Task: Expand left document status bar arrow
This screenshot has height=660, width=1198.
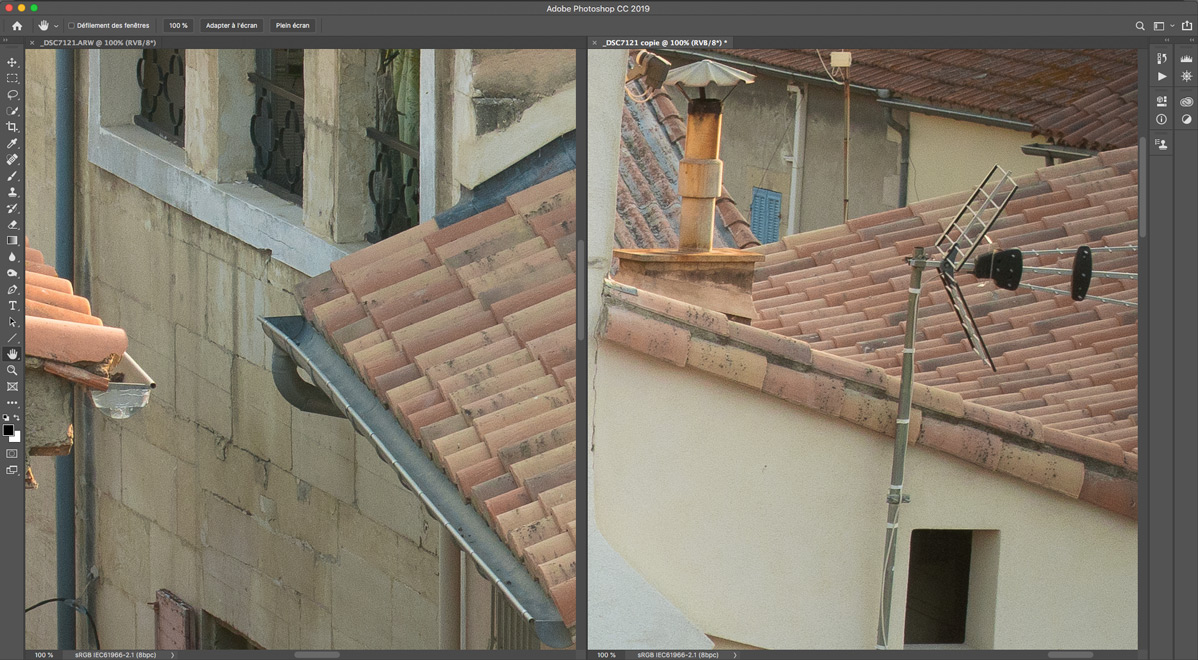Action: click(172, 655)
